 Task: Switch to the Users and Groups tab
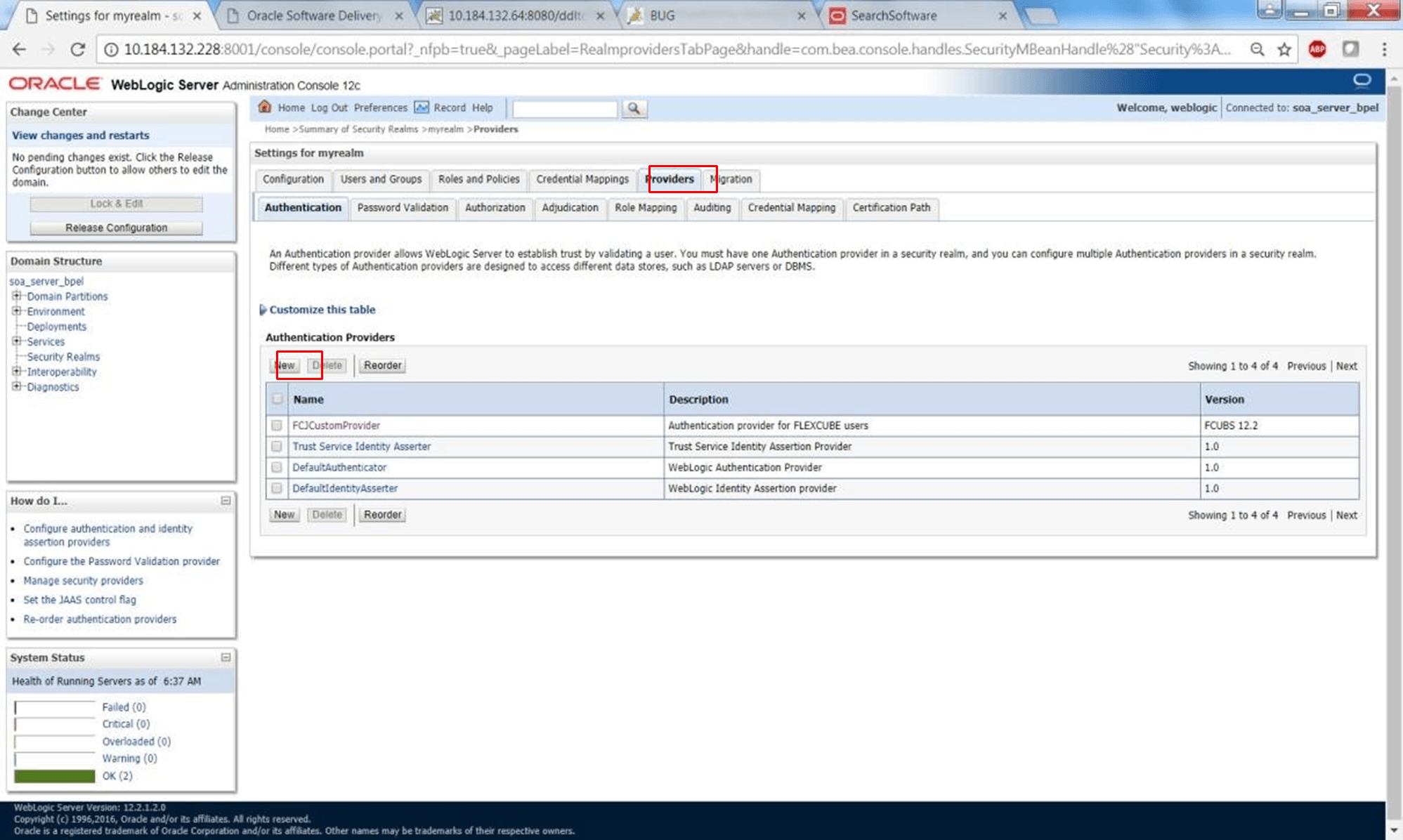pos(381,179)
